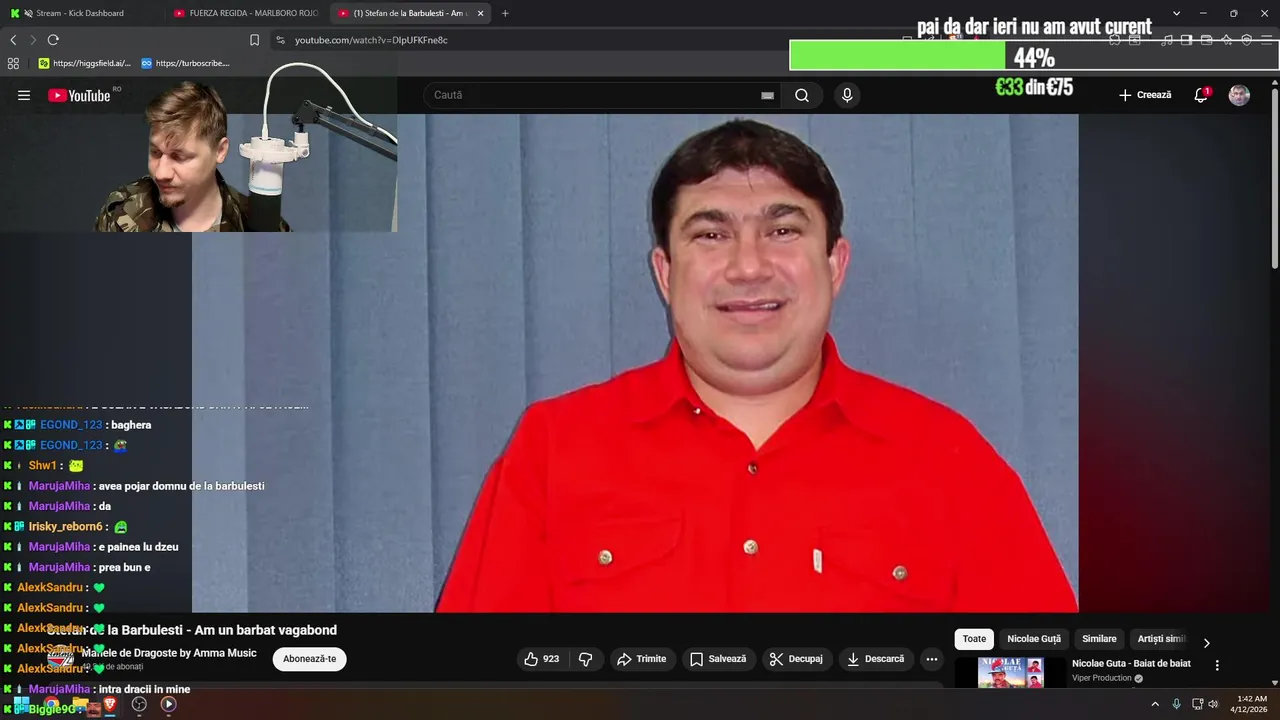Open volume control in system tray
This screenshot has height=720, width=1280.
pos(1213,704)
